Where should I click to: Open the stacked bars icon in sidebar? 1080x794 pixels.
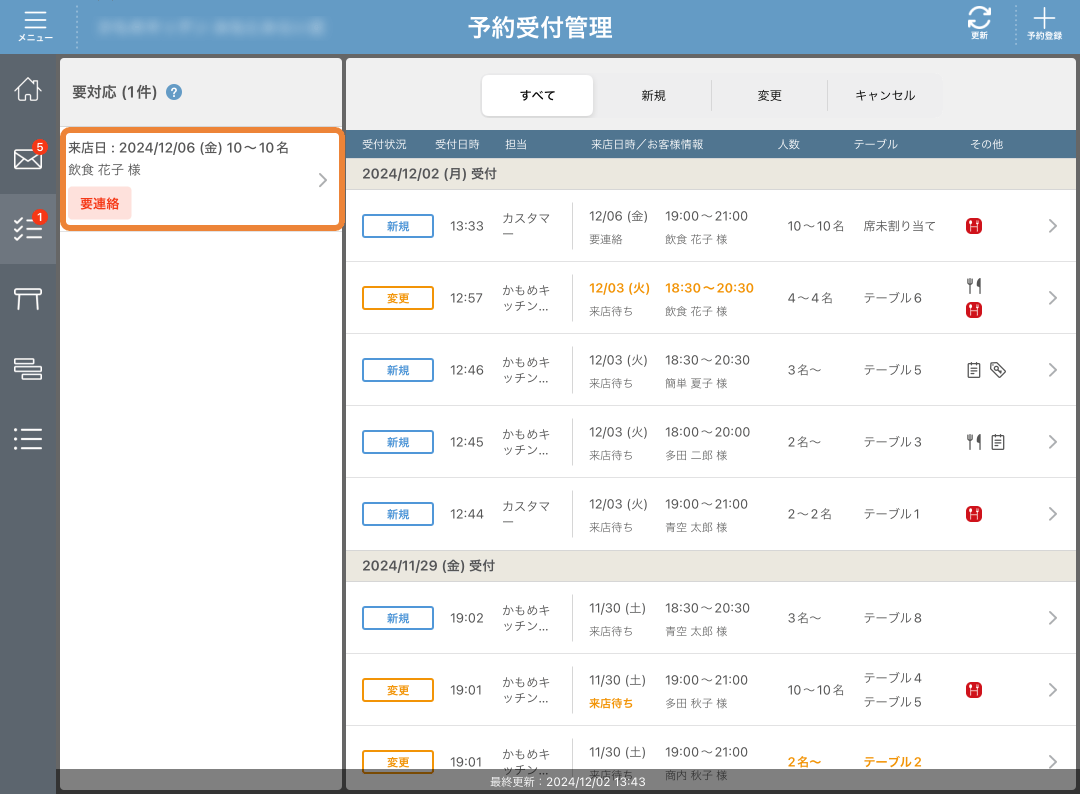[28, 369]
